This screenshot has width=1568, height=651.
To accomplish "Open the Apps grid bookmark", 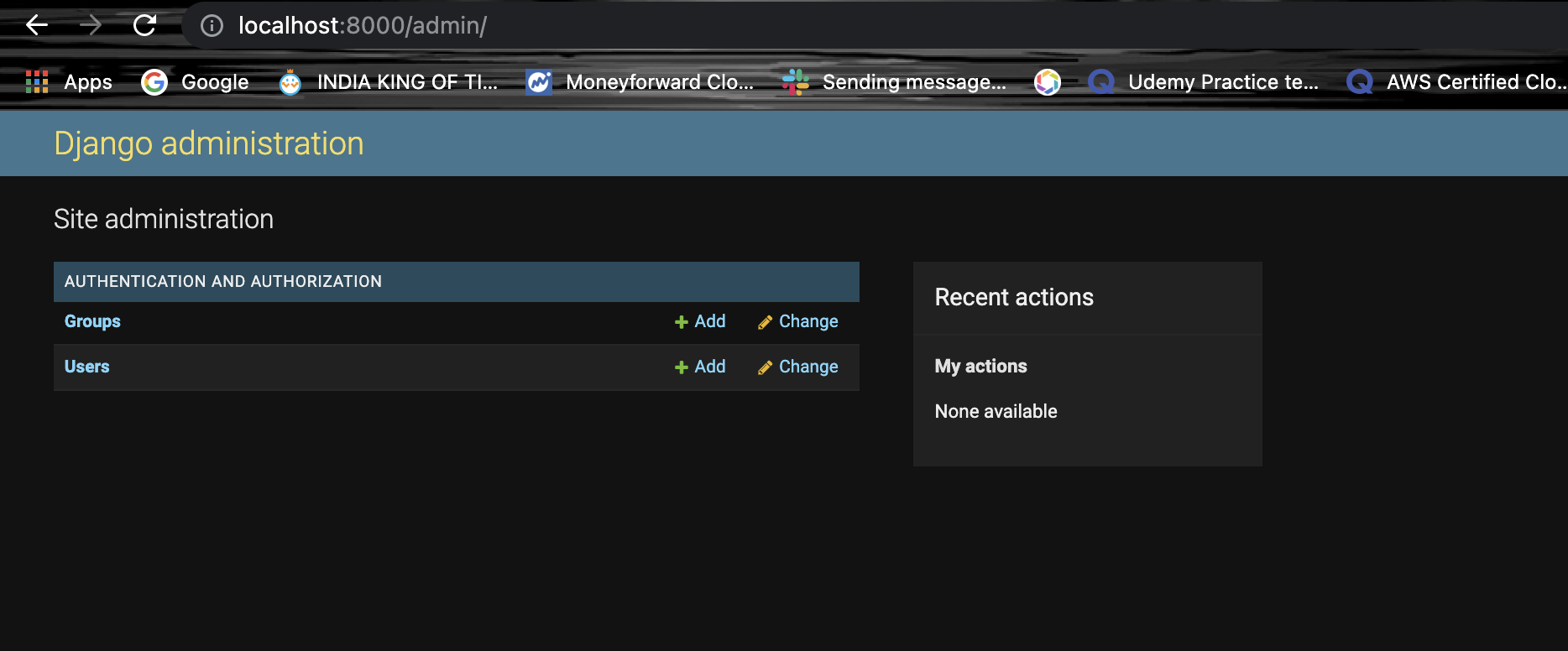I will point(70,82).
